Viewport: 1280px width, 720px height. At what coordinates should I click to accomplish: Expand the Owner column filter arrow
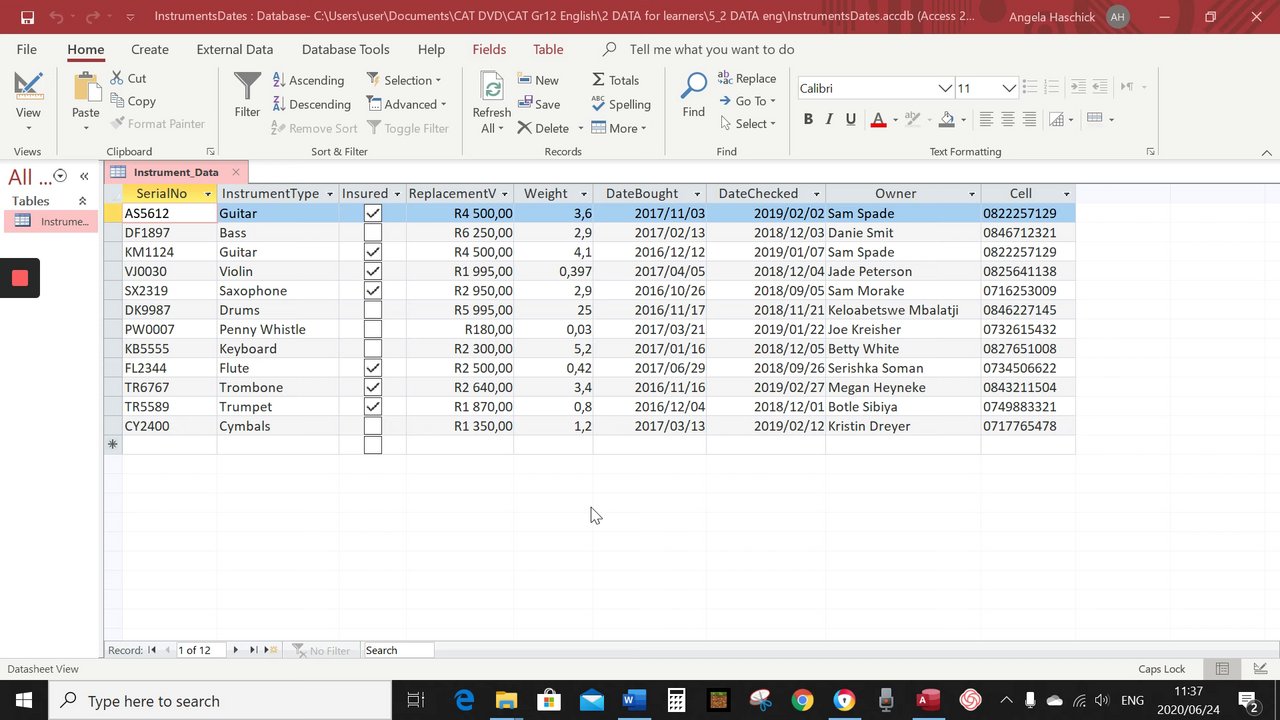(972, 194)
